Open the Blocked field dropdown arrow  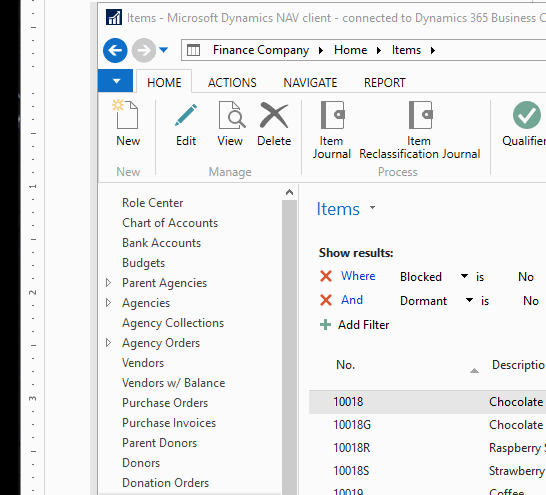pos(464,276)
